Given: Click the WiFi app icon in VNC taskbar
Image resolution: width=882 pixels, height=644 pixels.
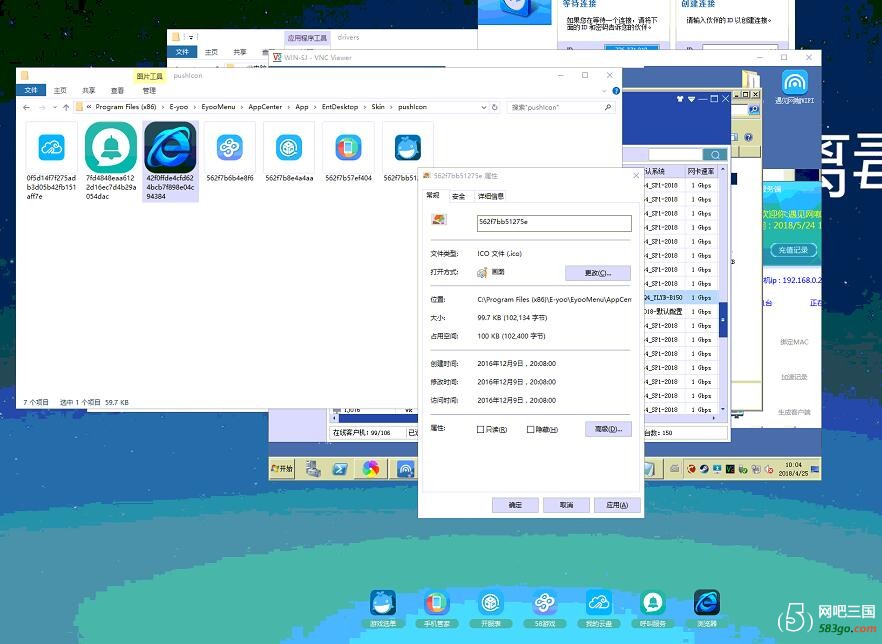Looking at the screenshot, I should [x=405, y=469].
